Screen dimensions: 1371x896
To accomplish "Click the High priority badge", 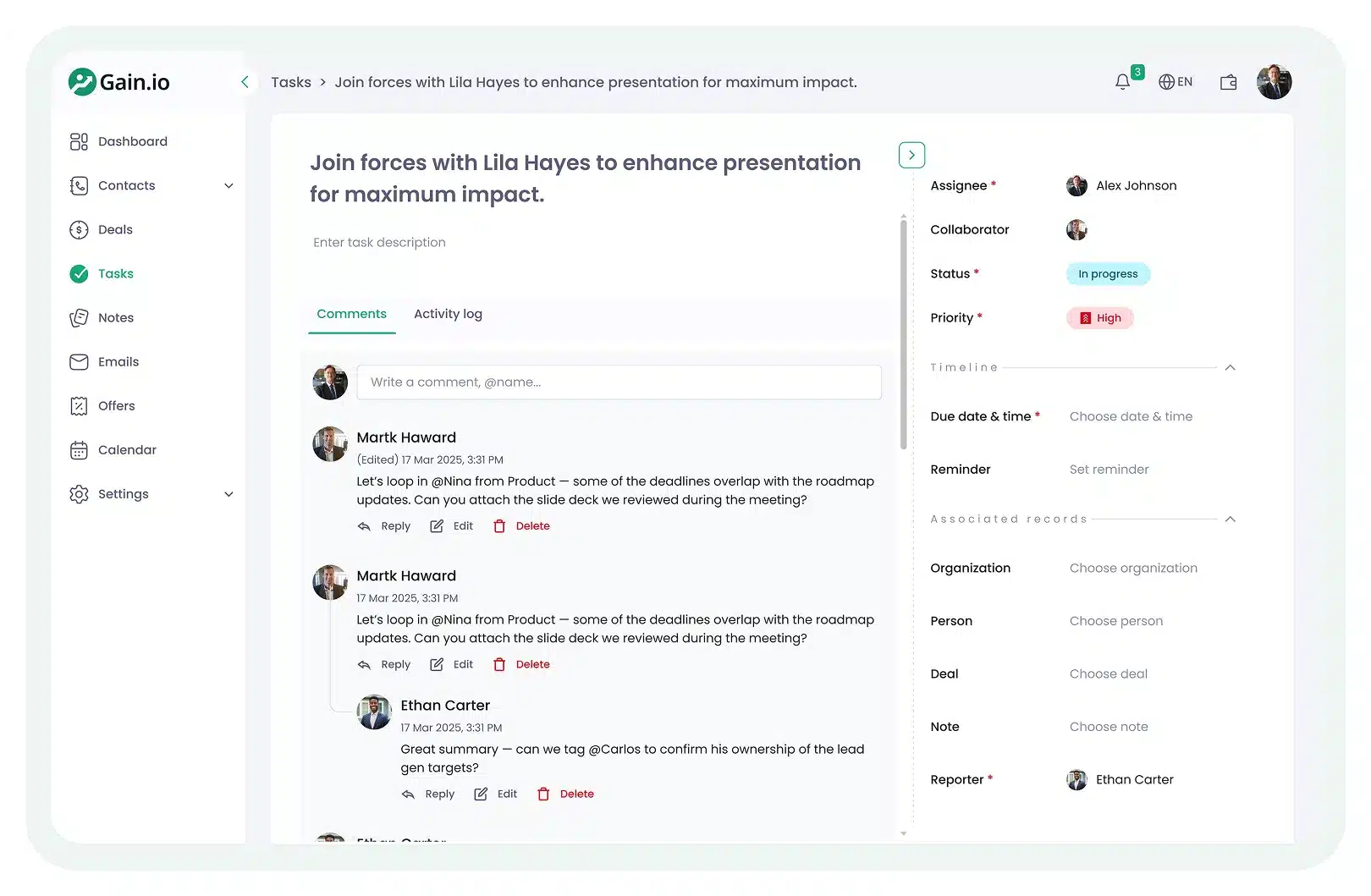I will (x=1099, y=317).
